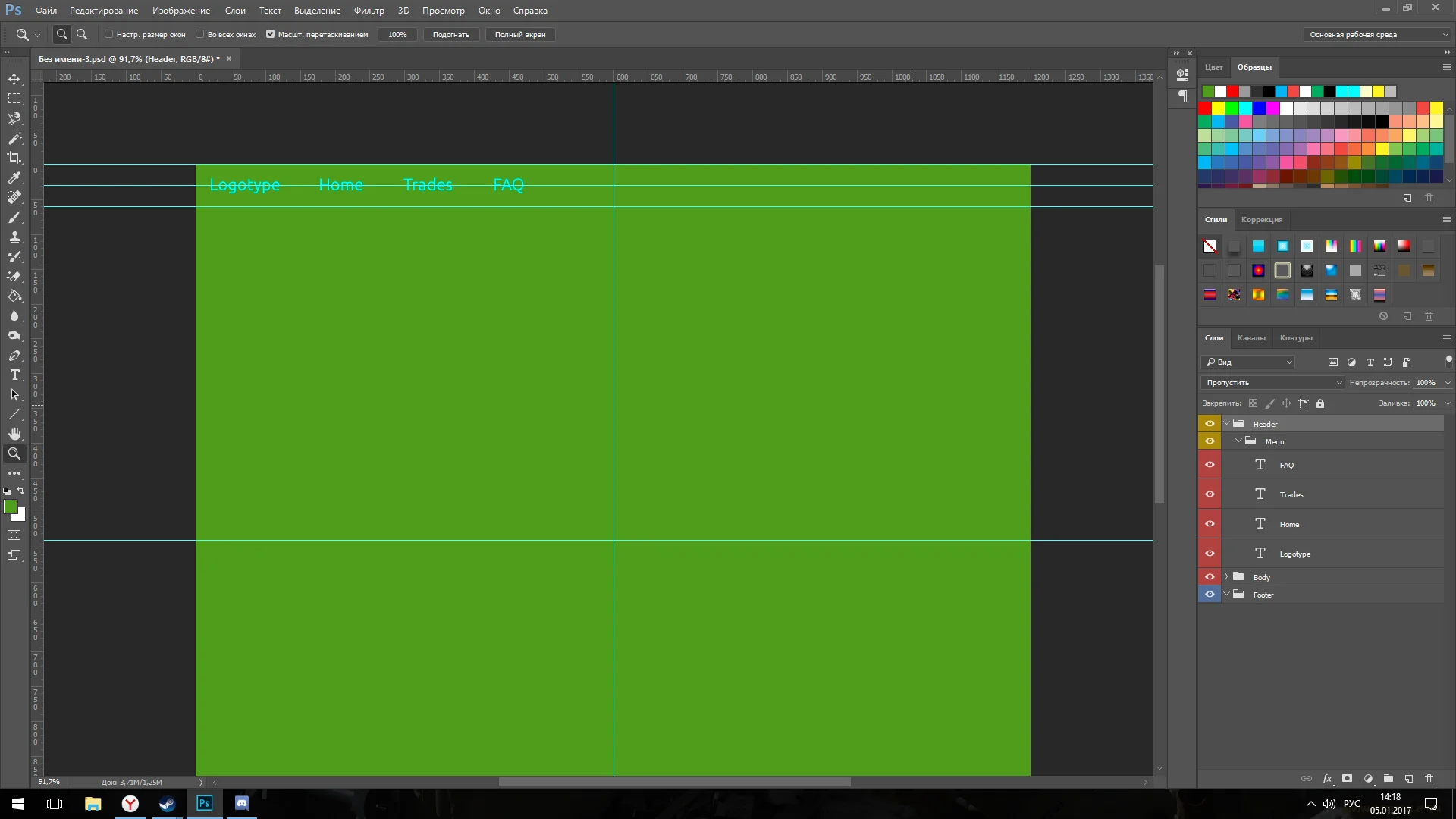1456x819 pixels.
Task: Open the Фильтр menu
Action: point(369,11)
